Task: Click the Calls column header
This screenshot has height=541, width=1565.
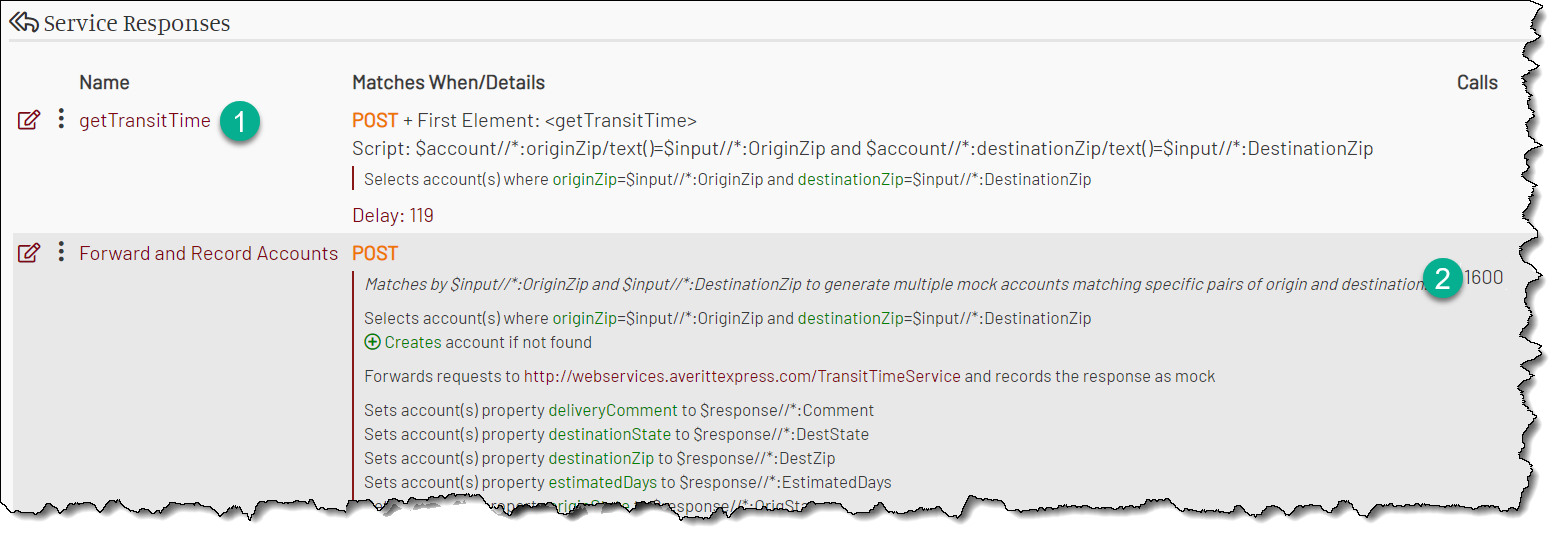Action: pyautogui.click(x=1477, y=82)
